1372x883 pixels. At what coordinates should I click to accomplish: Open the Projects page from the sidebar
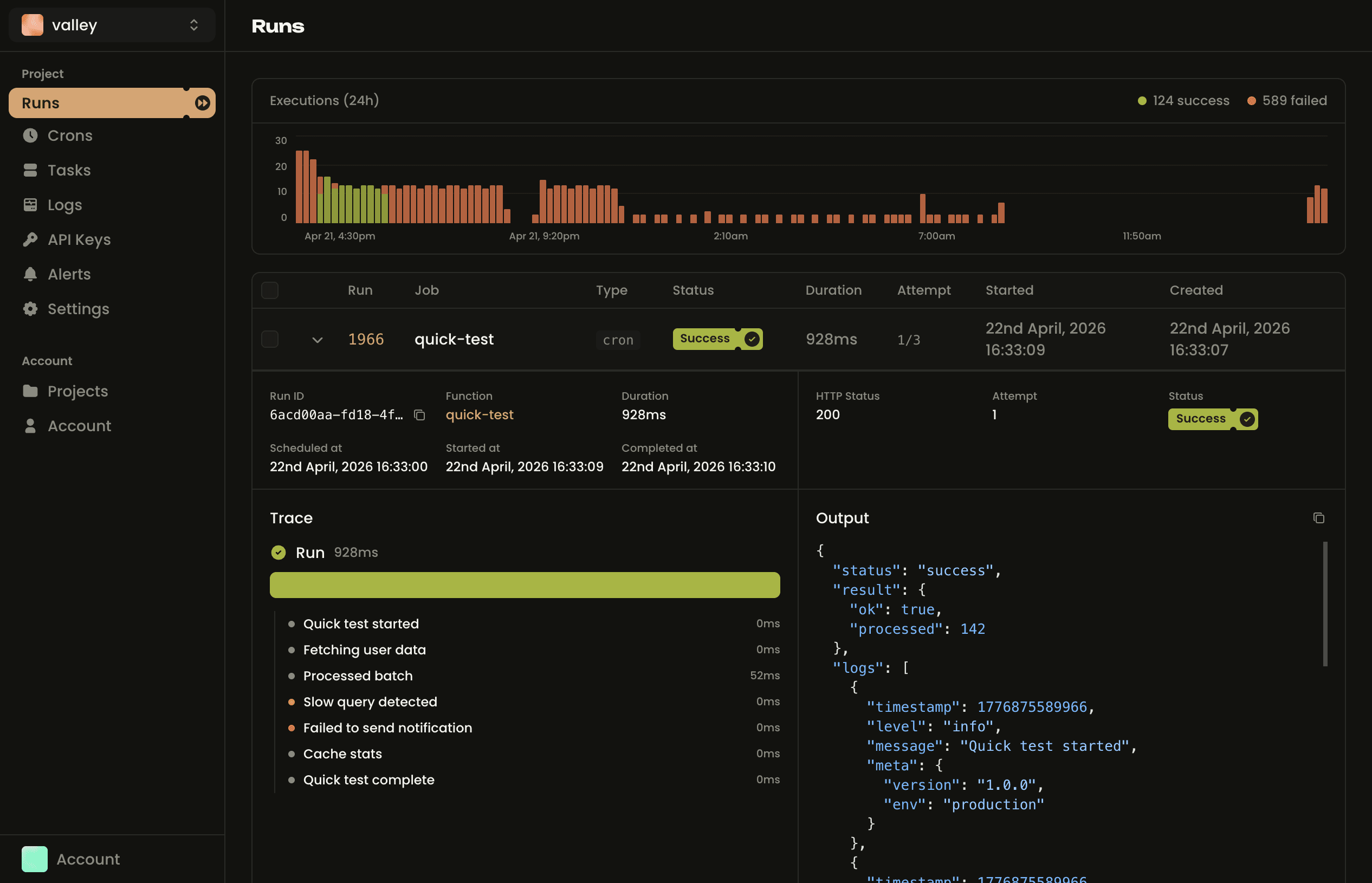pos(77,391)
